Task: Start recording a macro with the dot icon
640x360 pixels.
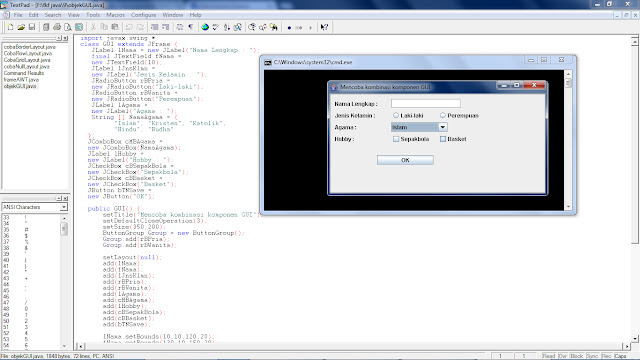Action: (x=289, y=28)
